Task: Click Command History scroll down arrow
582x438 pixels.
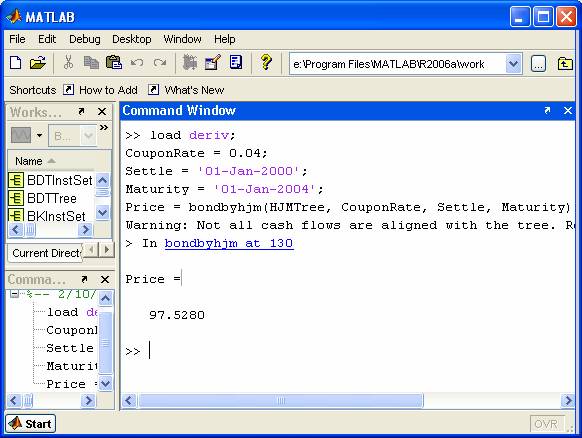Action: tap(105, 383)
